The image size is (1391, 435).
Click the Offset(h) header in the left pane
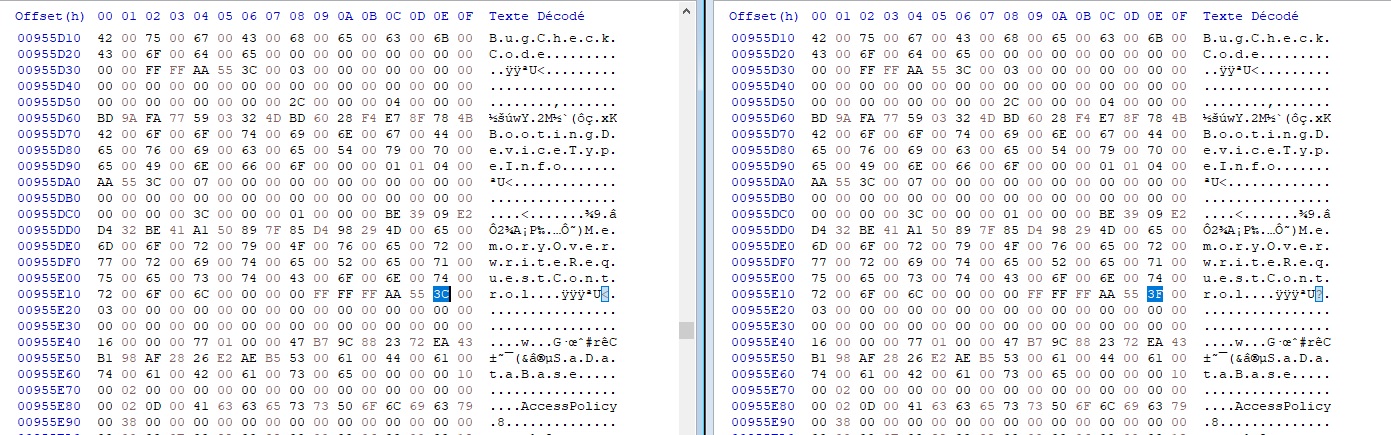point(49,16)
